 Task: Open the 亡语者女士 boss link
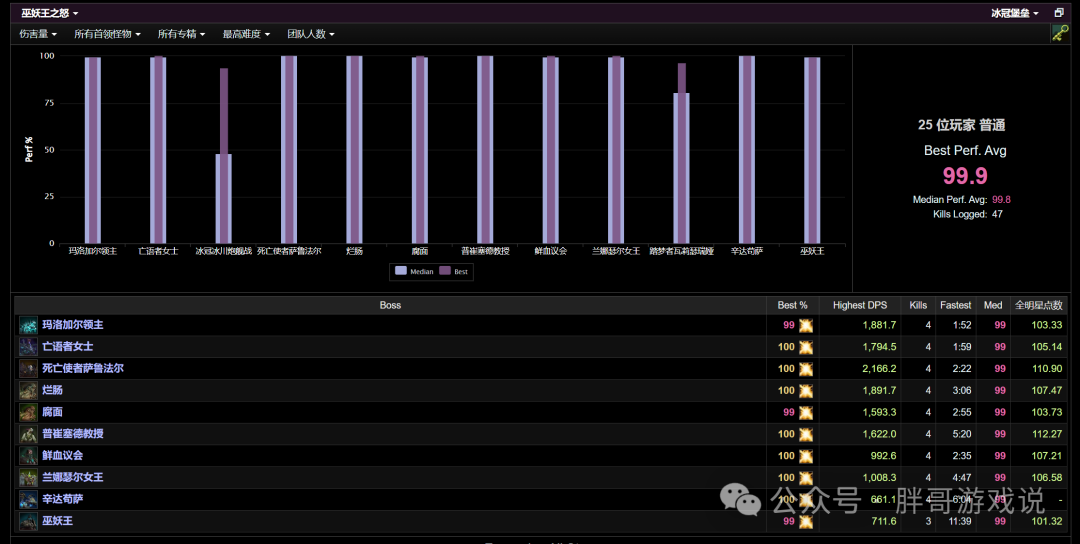[x=68, y=347]
